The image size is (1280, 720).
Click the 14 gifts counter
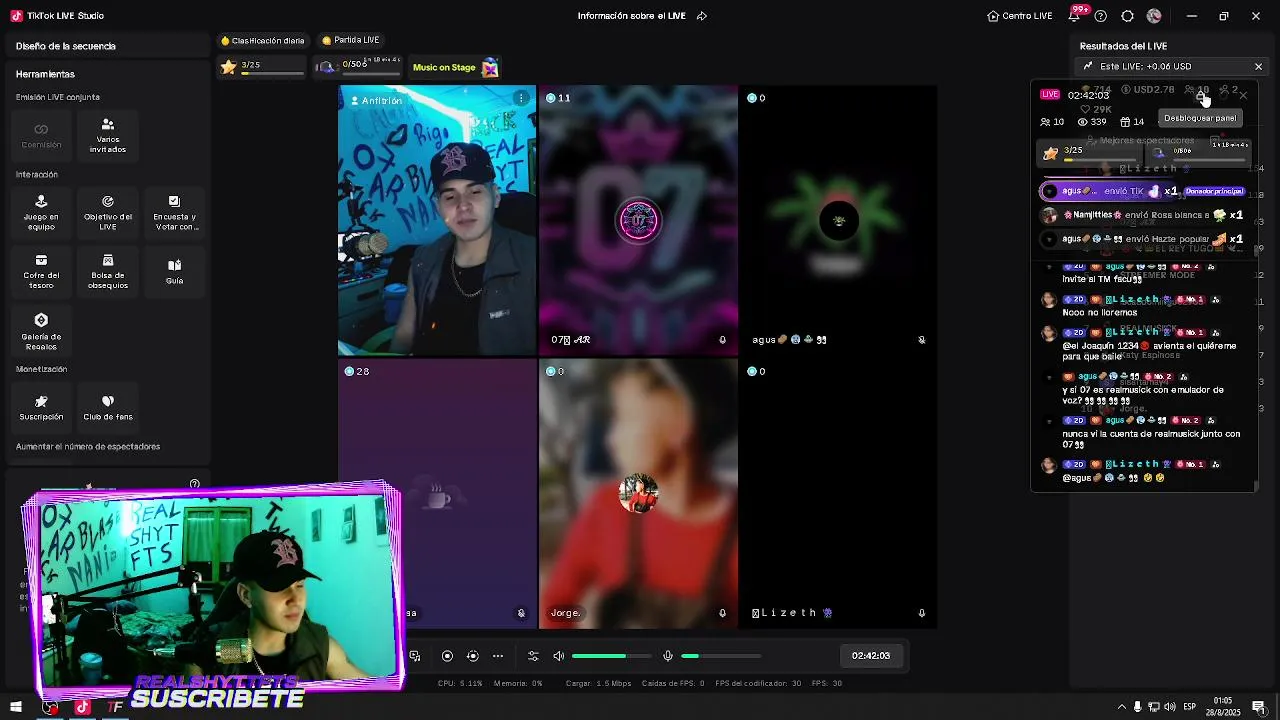1132,122
